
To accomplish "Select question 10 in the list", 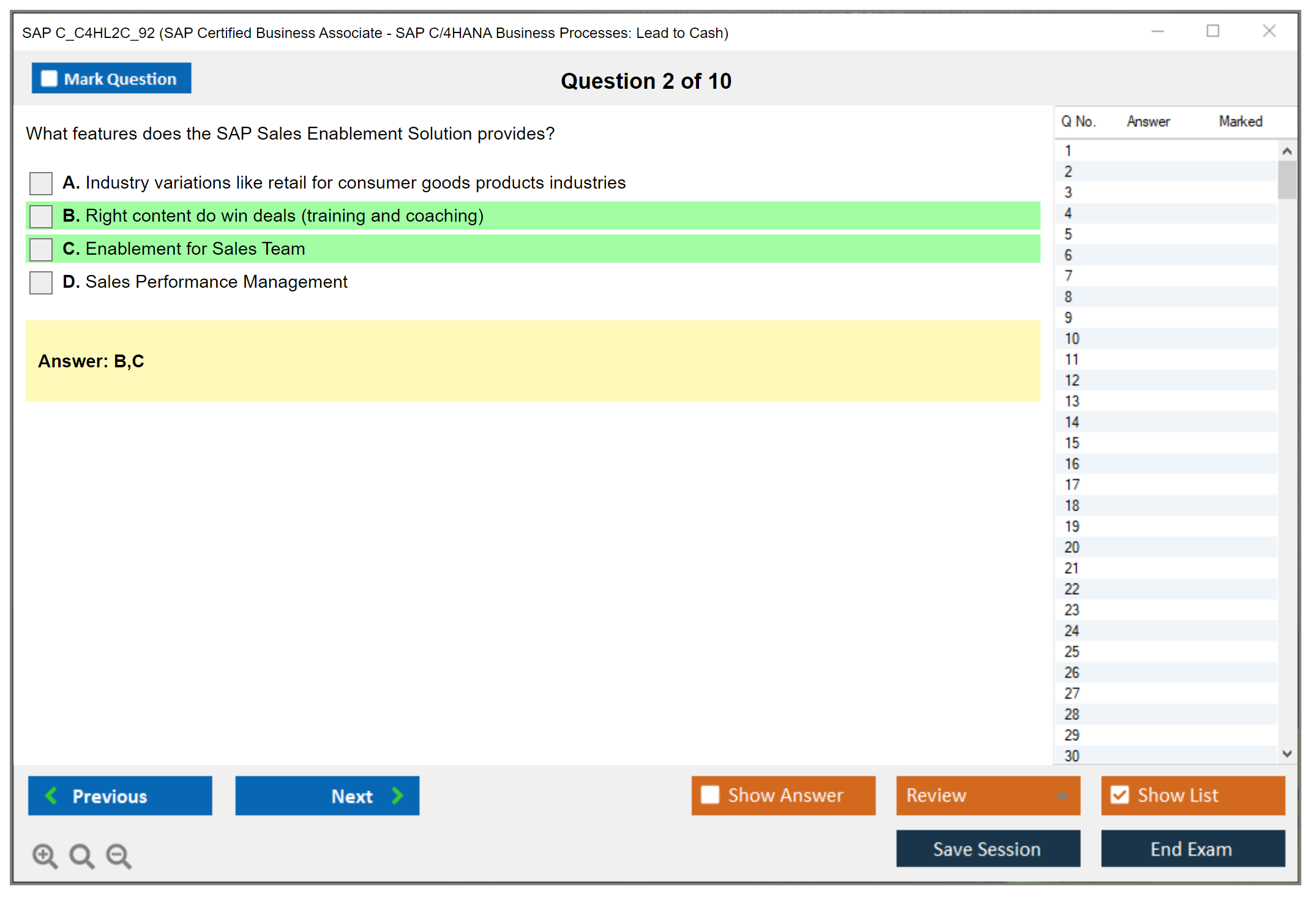I will (1072, 339).
